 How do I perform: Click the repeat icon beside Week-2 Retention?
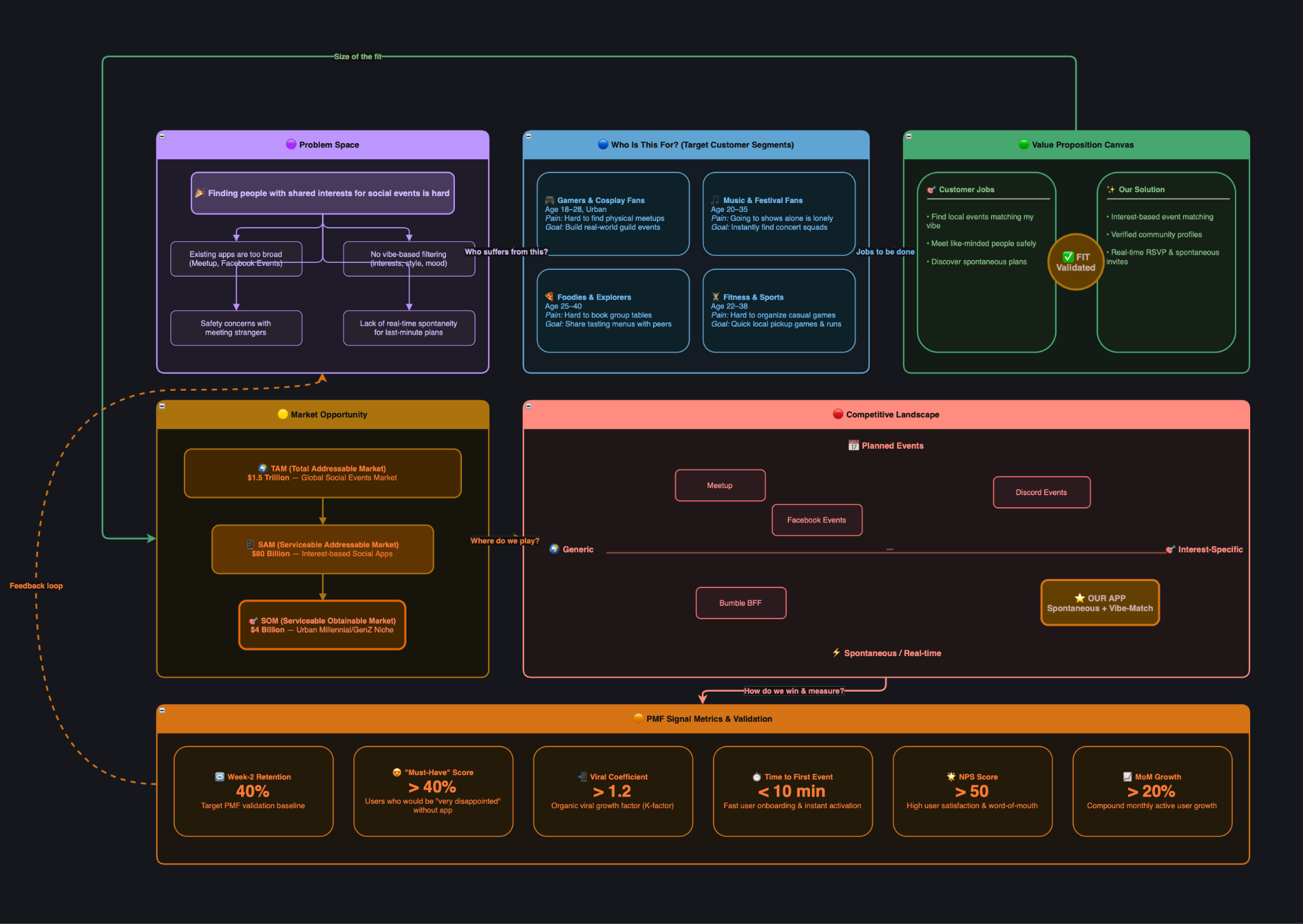(220, 776)
